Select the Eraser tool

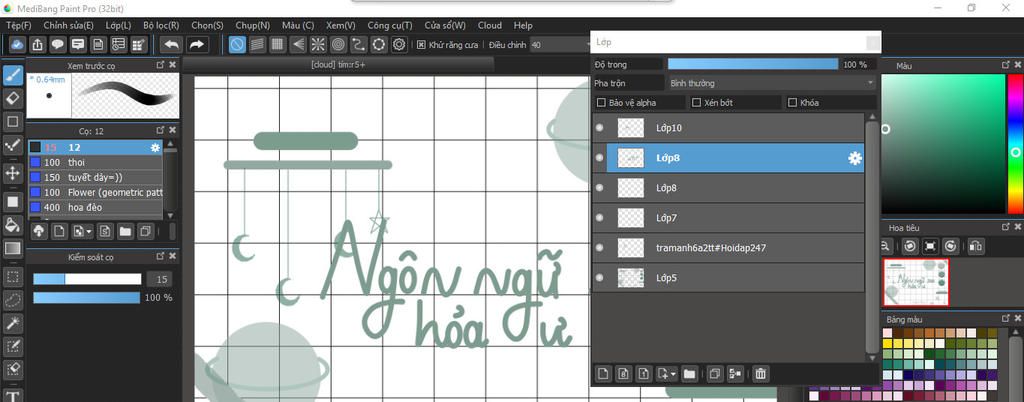pos(13,99)
